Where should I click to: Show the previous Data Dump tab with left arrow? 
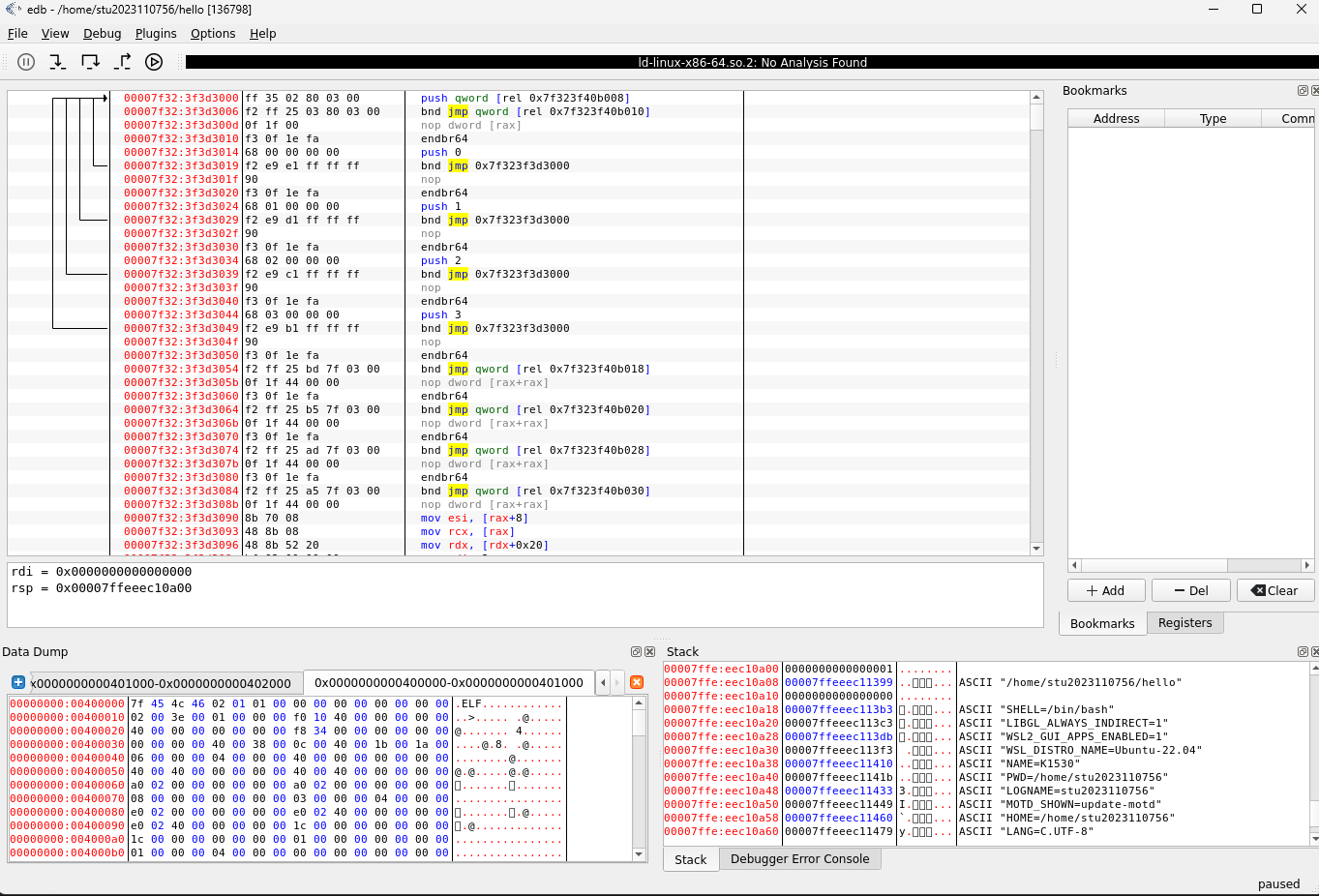(x=603, y=682)
